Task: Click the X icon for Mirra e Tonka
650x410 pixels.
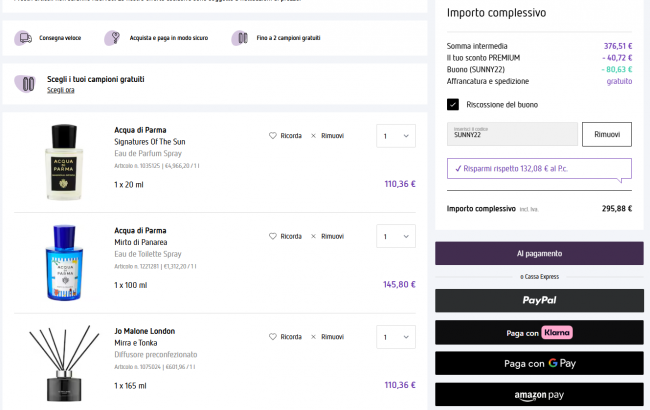Action: 313,337
